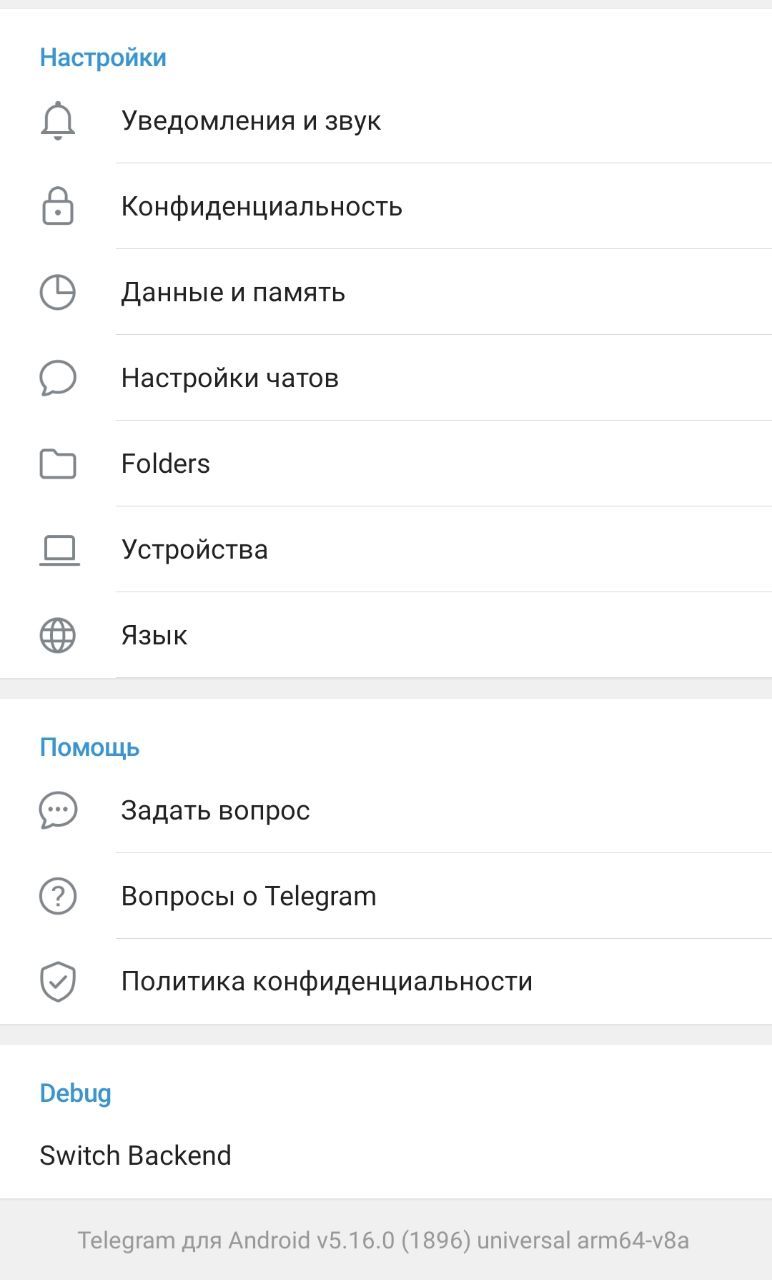The width and height of the screenshot is (772, 1280).
Task: Open Вопросы о Telegram
Action: [x=249, y=896]
